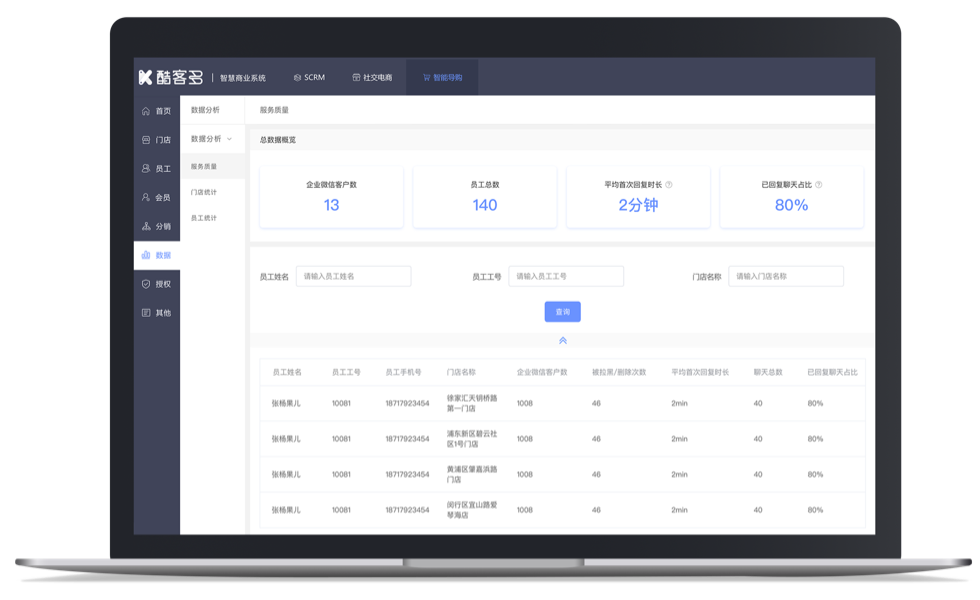Click store cell 黄浦区肇嘉浜路门店
980x600 pixels.
click(x=472, y=474)
